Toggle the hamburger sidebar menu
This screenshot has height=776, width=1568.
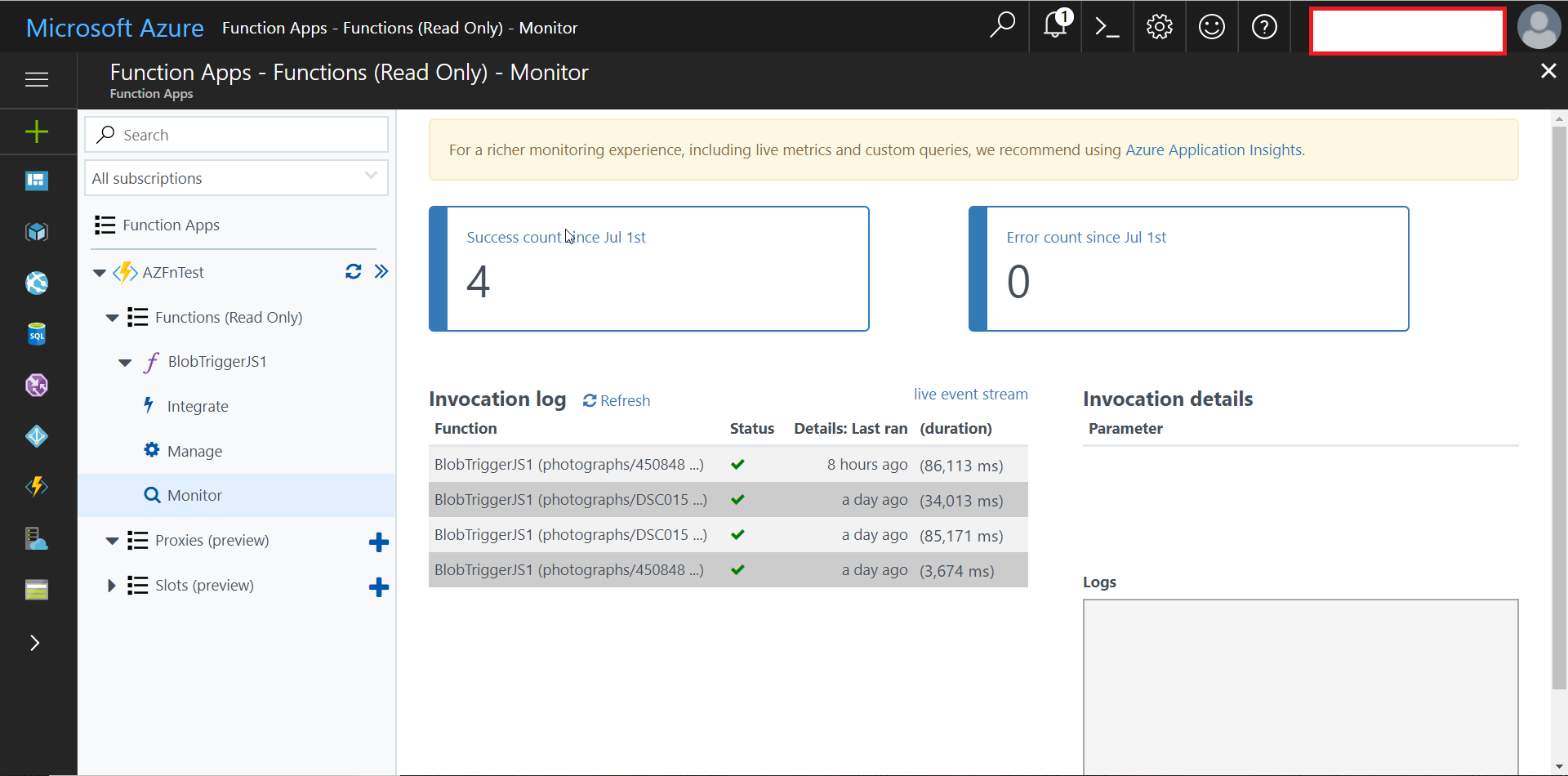37,79
